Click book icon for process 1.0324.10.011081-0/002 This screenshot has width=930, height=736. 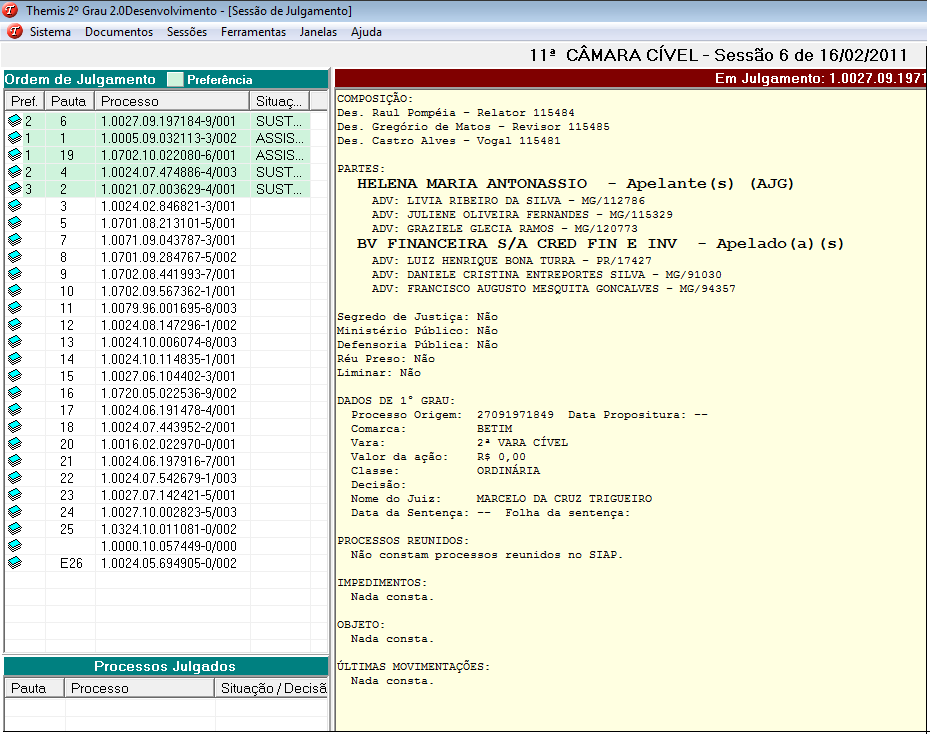pyautogui.click(x=15, y=529)
